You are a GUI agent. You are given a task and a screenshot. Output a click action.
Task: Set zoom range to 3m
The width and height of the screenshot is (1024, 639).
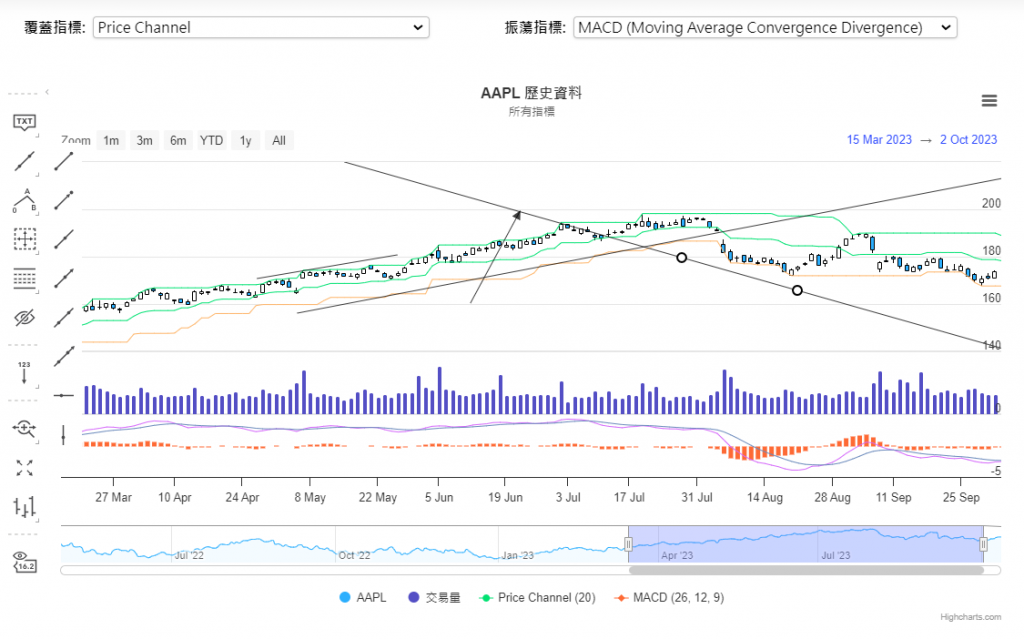coord(144,140)
